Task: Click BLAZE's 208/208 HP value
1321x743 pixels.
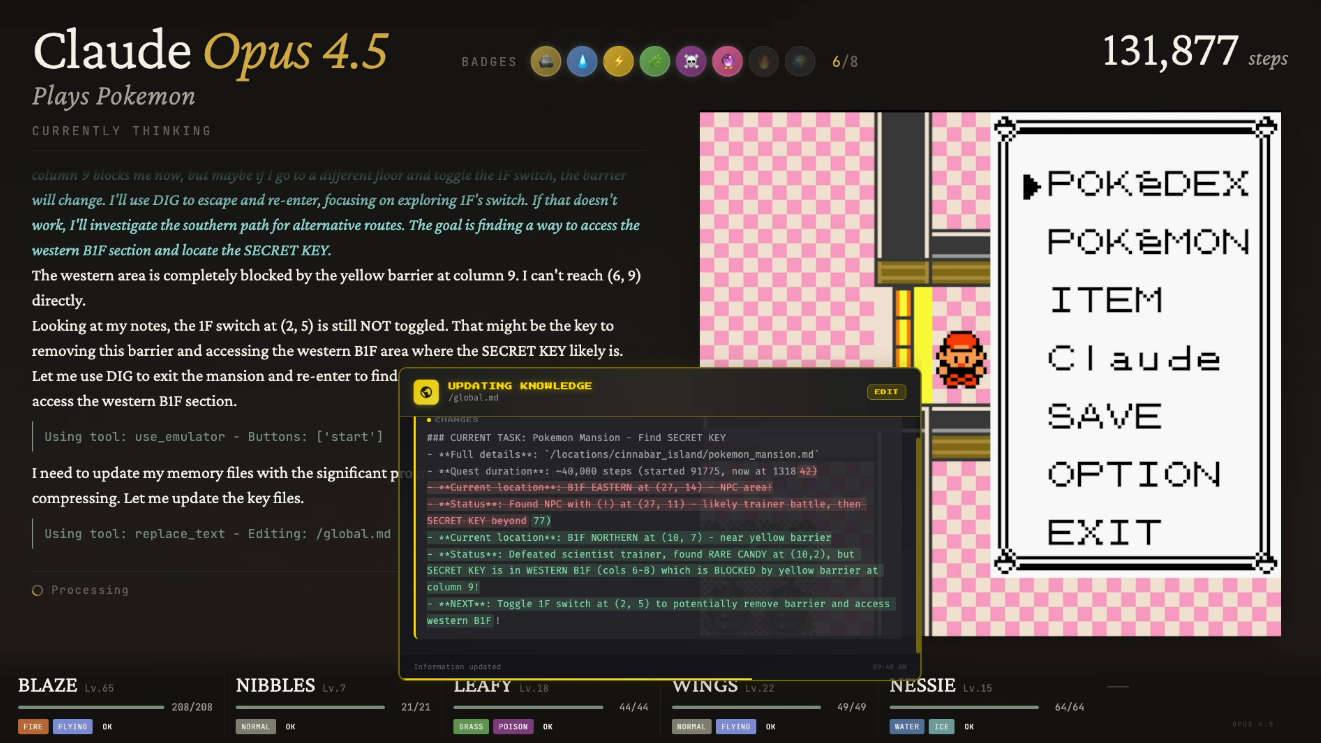Action: pyautogui.click(x=192, y=707)
